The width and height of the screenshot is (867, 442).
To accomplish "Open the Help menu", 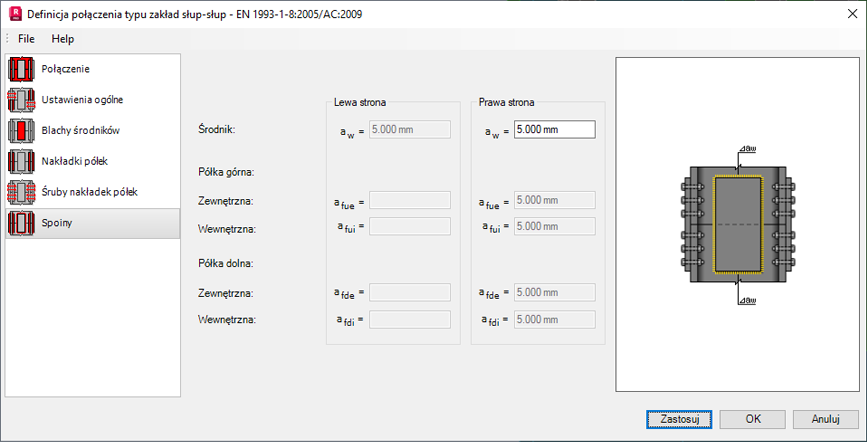I will pos(63,39).
